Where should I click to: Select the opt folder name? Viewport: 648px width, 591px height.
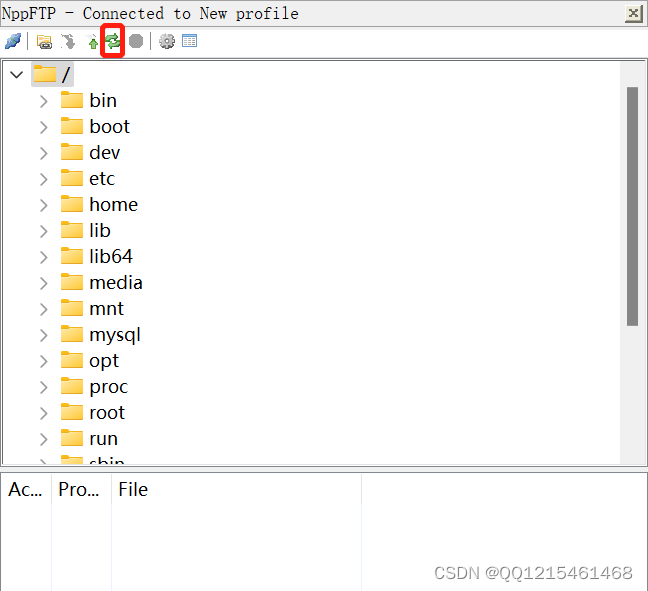click(x=104, y=361)
